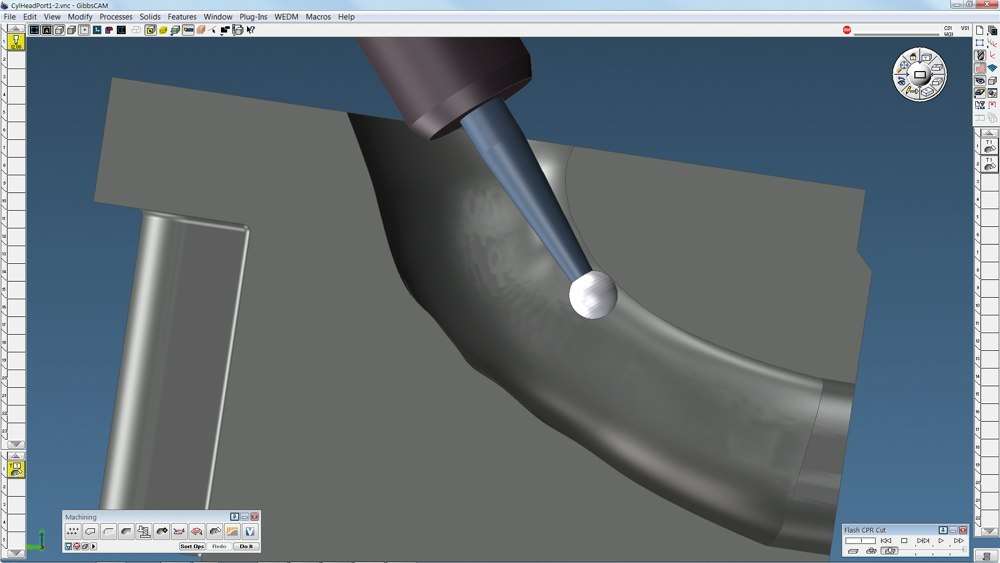Select the first T1 operation tile
This screenshot has height=563, width=1000.
(989, 146)
